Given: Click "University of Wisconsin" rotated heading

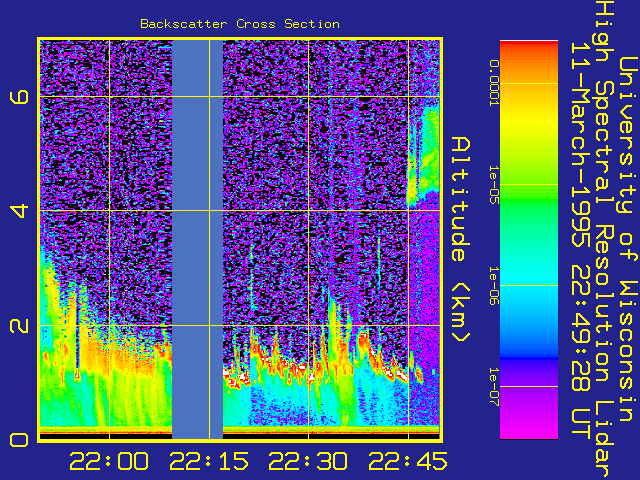Looking at the screenshot, I should point(629,240).
